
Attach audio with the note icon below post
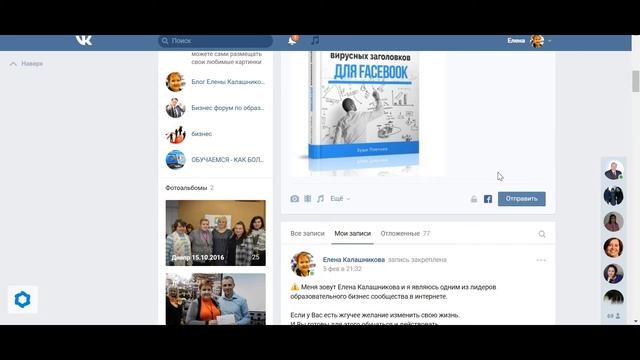320,199
